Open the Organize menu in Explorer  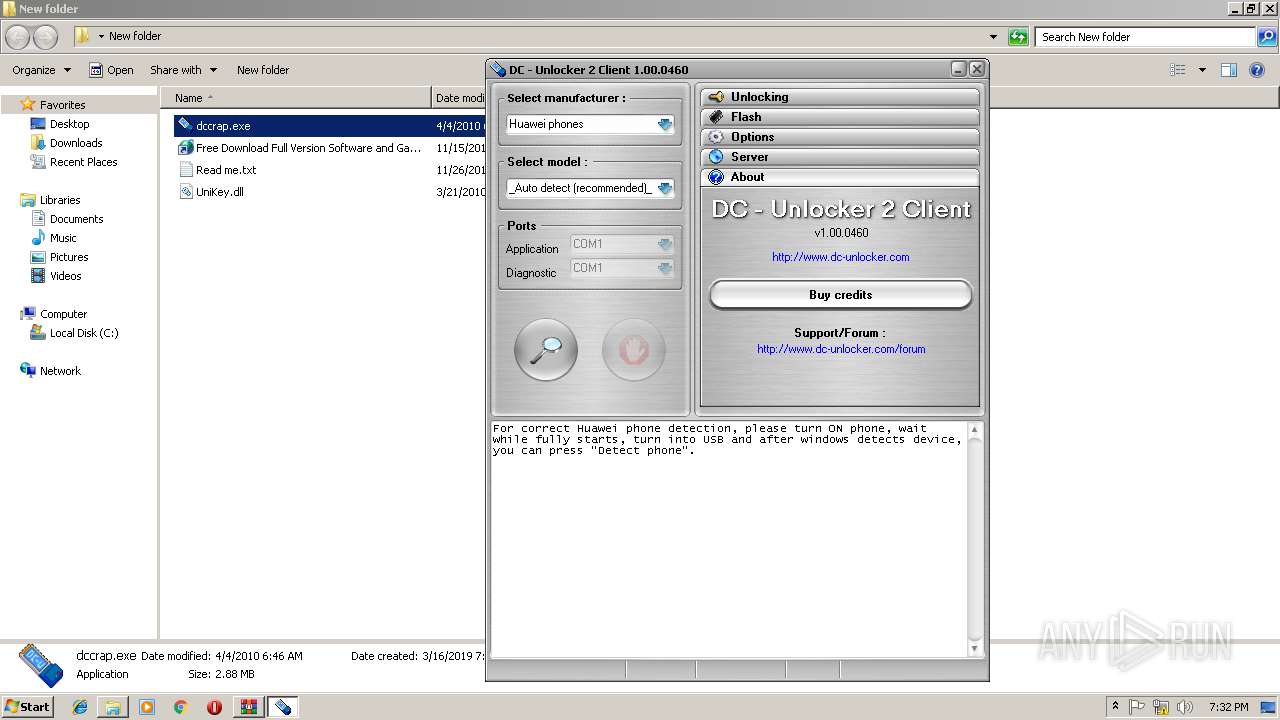(x=41, y=70)
